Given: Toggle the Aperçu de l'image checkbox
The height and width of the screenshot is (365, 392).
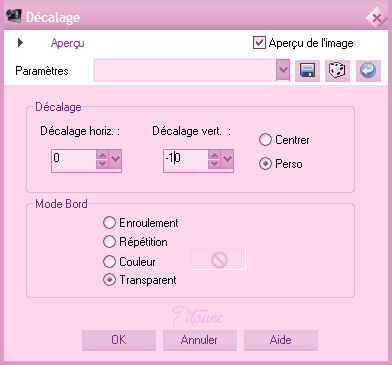Looking at the screenshot, I should (259, 43).
